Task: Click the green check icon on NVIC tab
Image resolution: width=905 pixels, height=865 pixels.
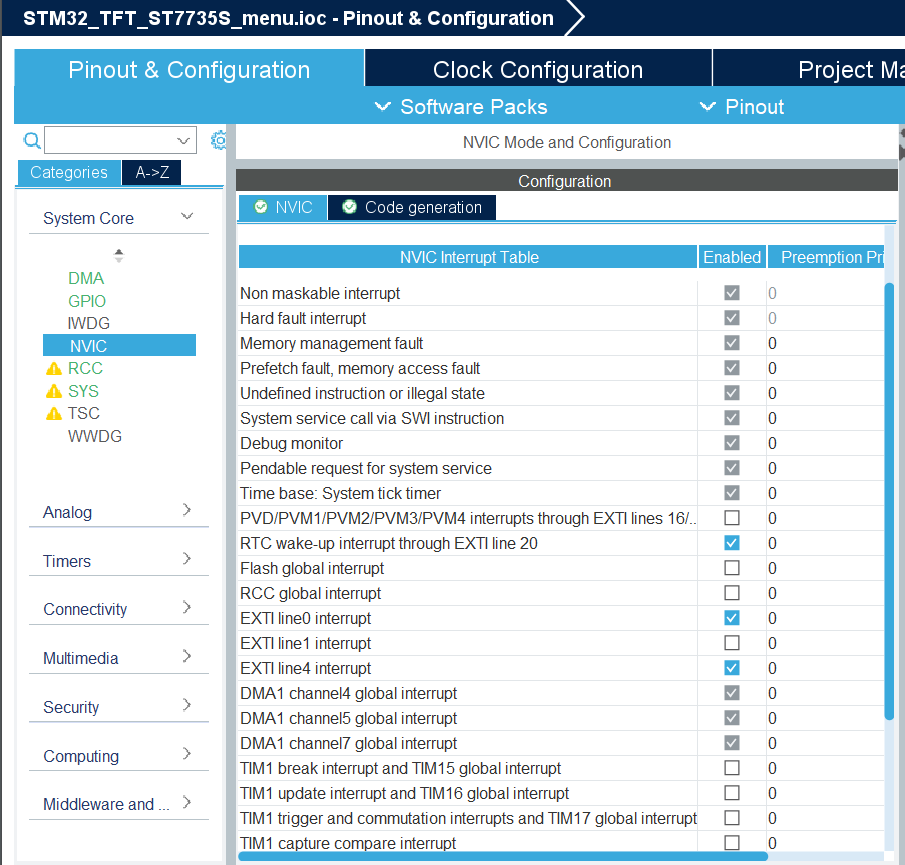Action: [x=261, y=207]
